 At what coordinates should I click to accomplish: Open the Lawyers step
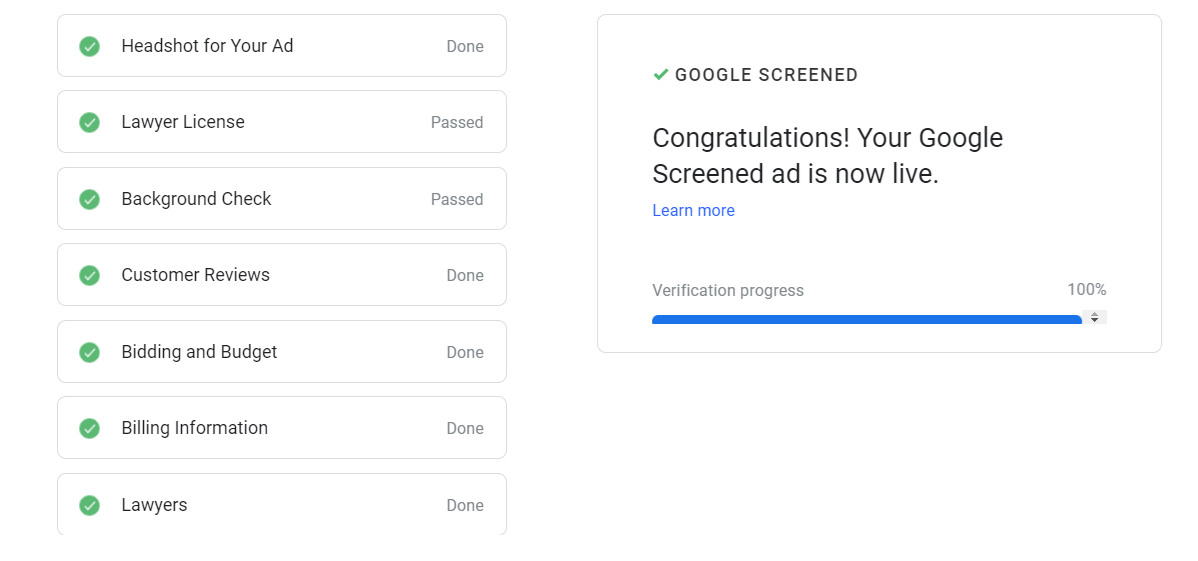[x=282, y=504]
